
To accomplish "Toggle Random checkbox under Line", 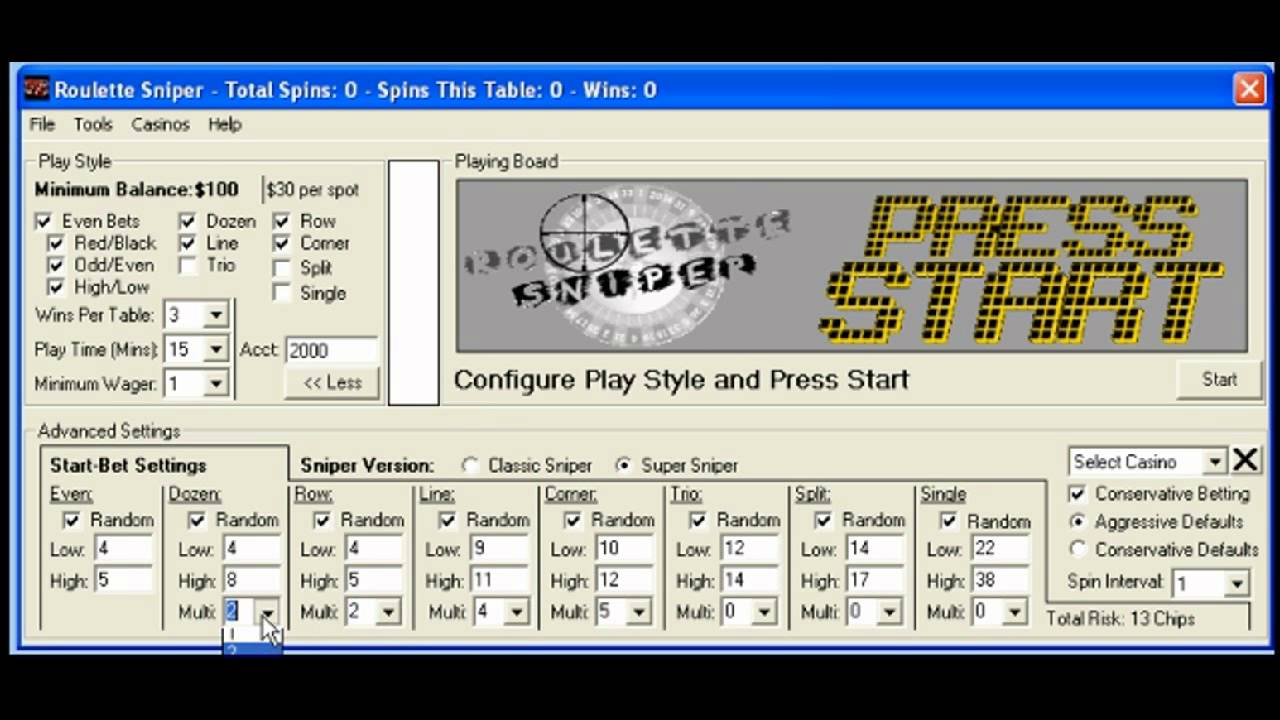I will 447,520.
